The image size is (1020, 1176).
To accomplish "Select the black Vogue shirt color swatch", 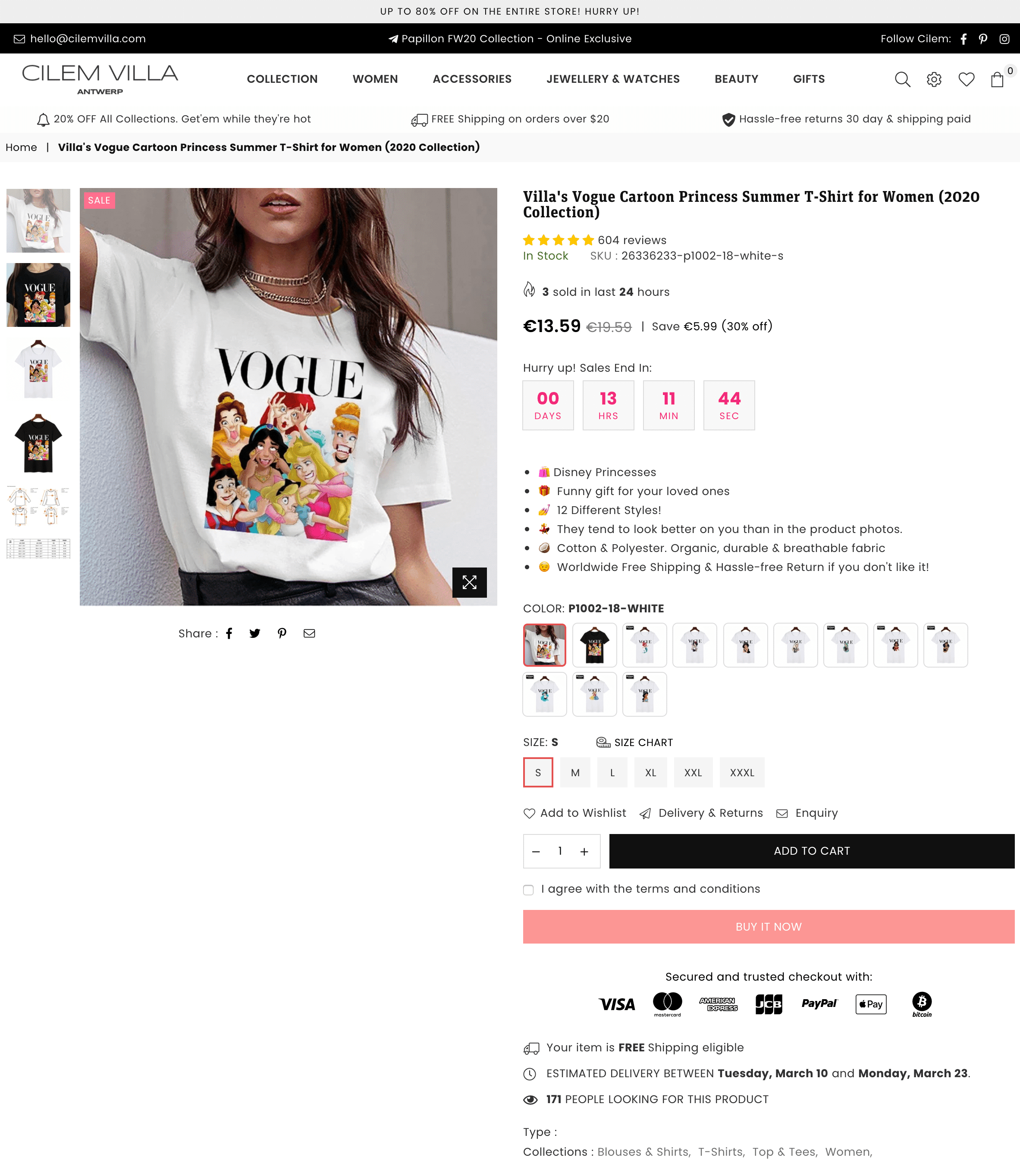I will (595, 645).
